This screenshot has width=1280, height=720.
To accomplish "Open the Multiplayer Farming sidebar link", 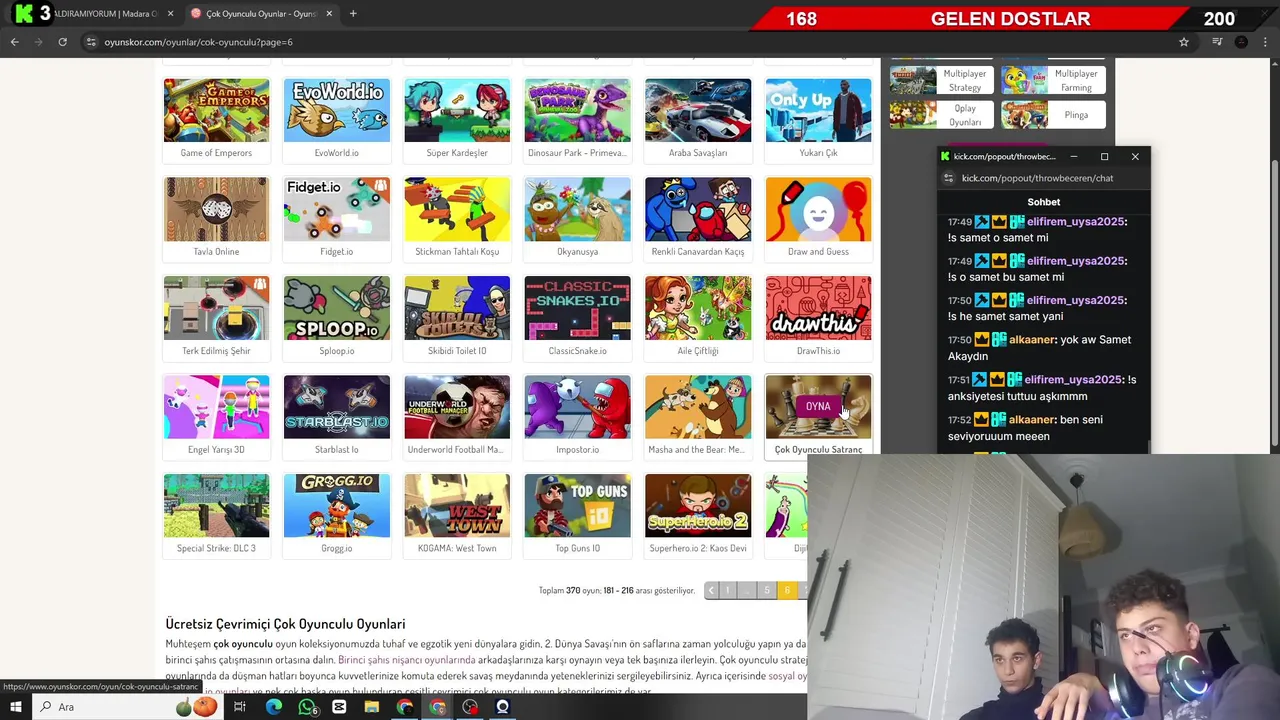I will click(x=1053, y=81).
